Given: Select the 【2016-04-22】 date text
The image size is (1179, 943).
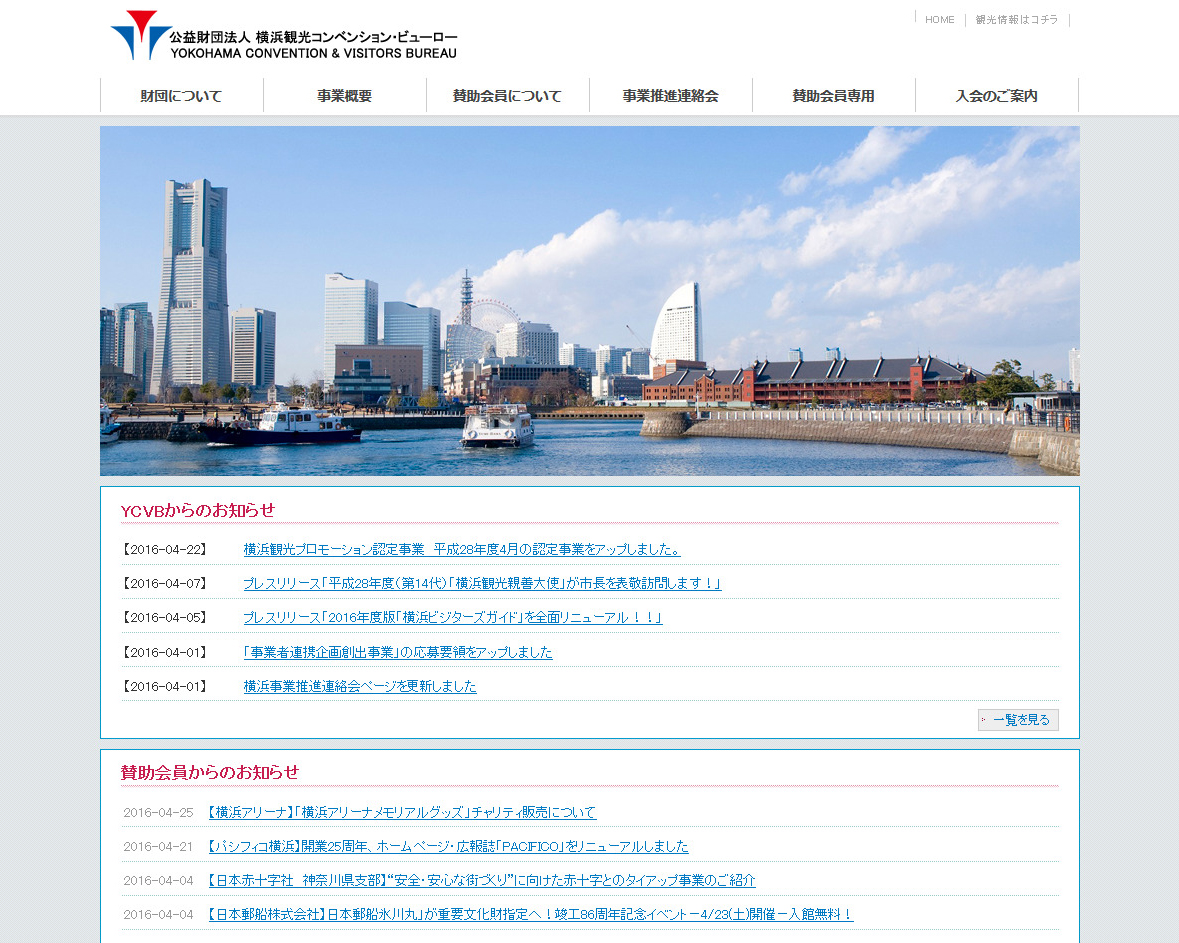Looking at the screenshot, I should click(x=165, y=550).
